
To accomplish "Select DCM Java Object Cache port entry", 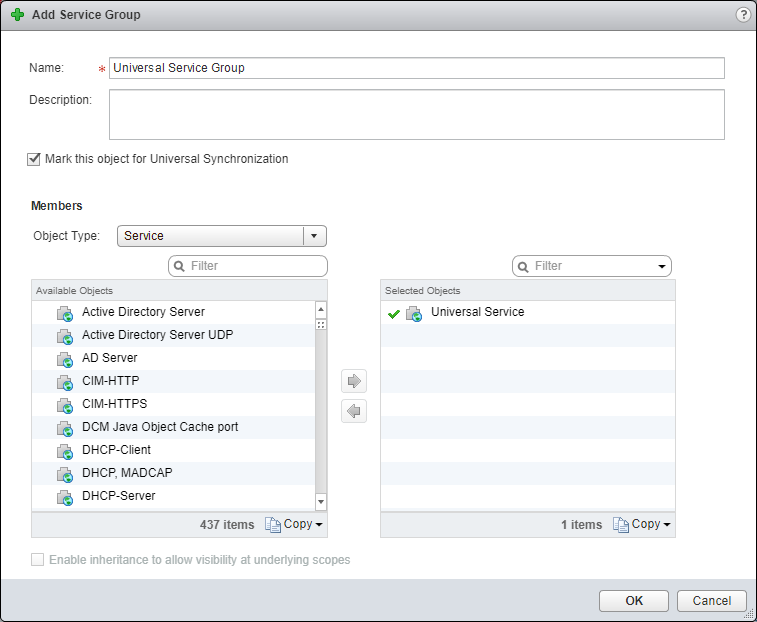I will (160, 427).
